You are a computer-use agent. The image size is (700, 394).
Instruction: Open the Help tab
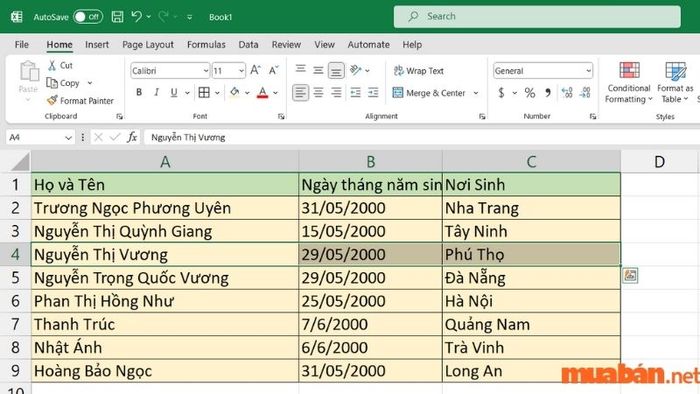(x=412, y=45)
